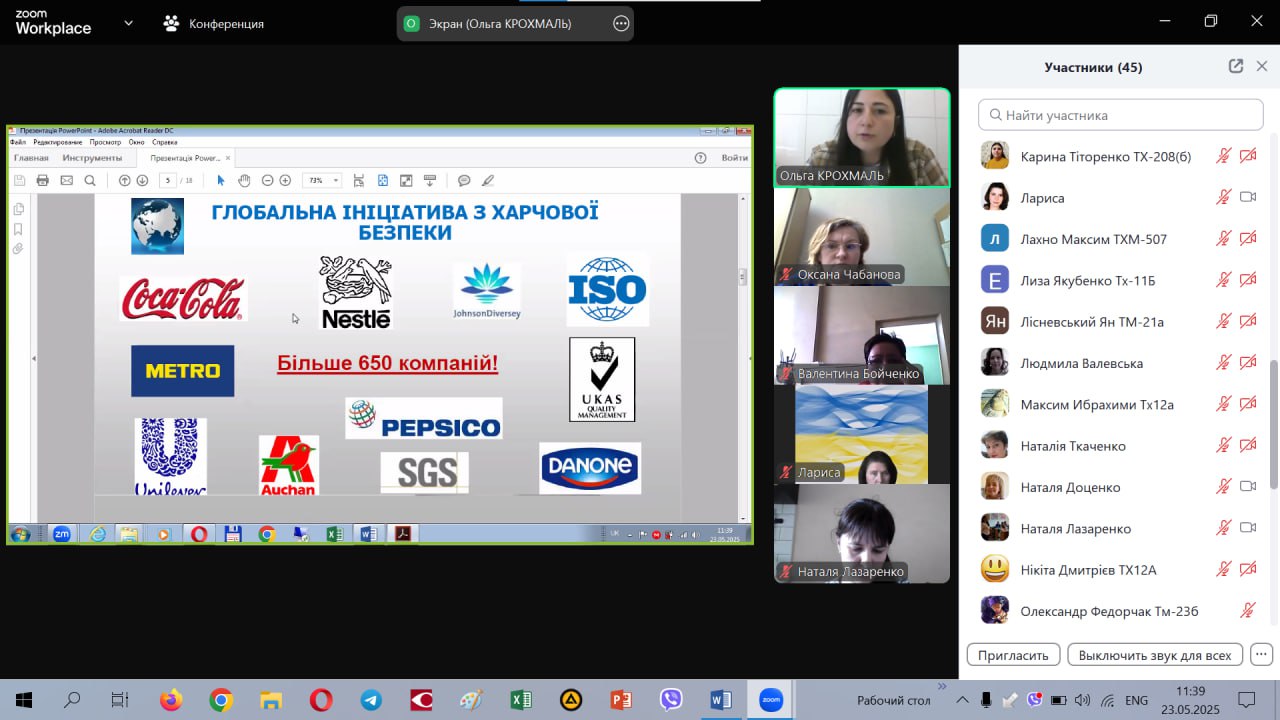The height and width of the screenshot is (720, 1280).
Task: Open the Конференция tab
Action: (x=214, y=23)
